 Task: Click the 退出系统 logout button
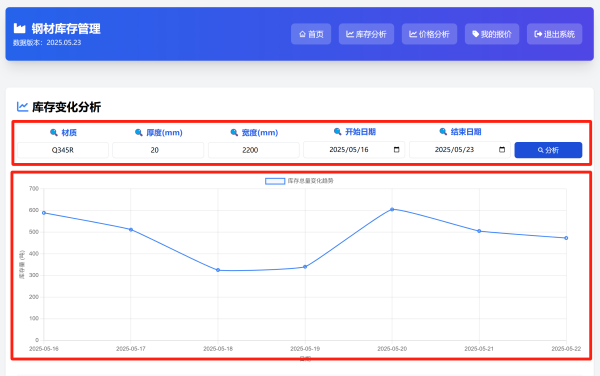pos(554,34)
